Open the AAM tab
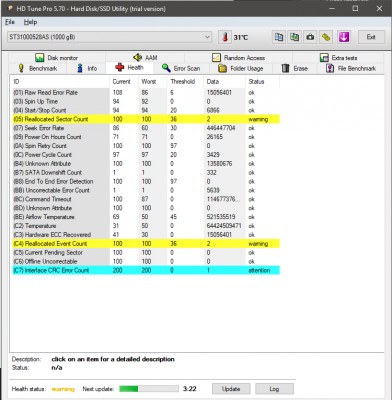Image resolution: width=392 pixels, height=400 pixels. pyautogui.click(x=145, y=58)
